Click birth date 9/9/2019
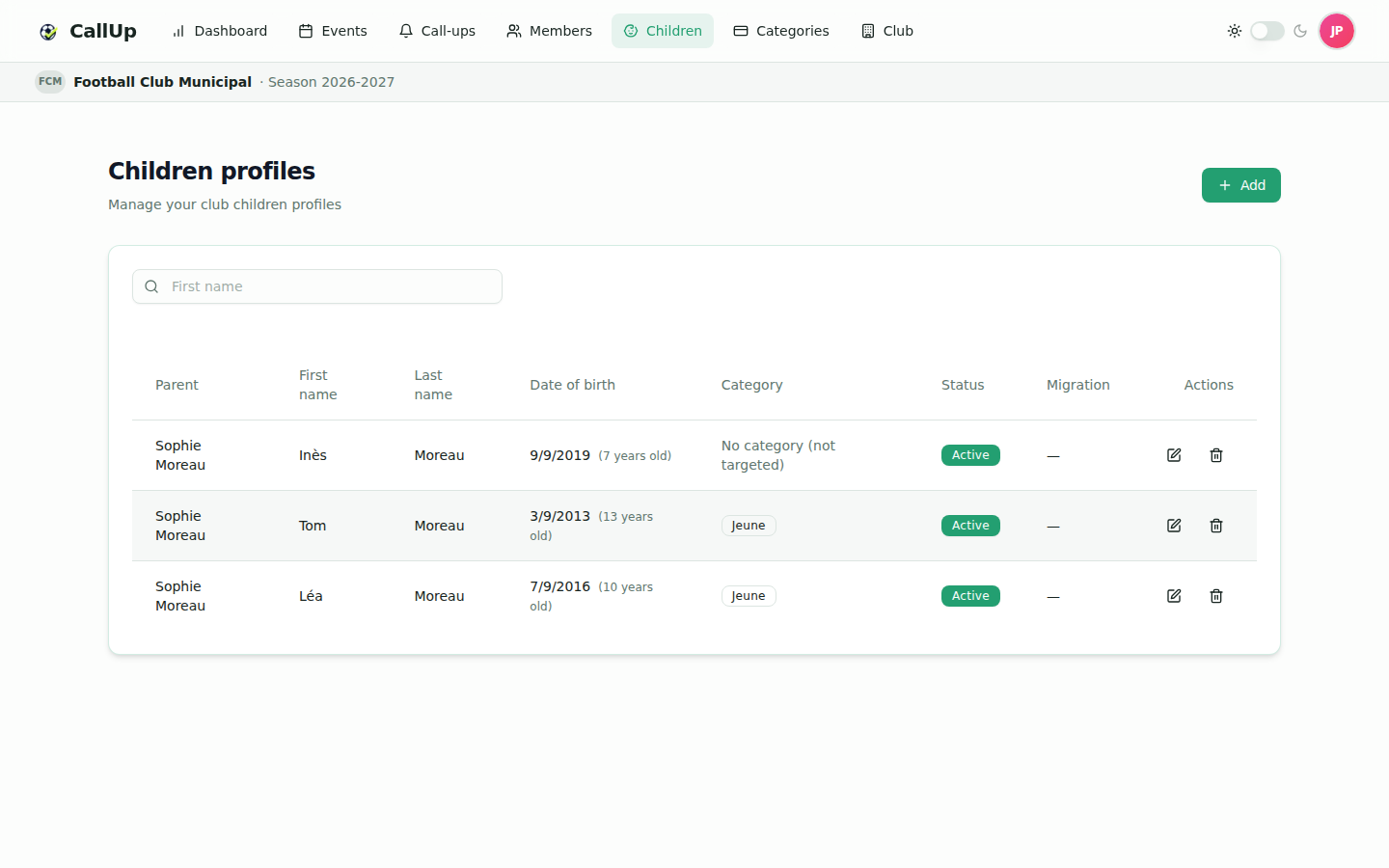This screenshot has width=1389, height=868. [559, 455]
